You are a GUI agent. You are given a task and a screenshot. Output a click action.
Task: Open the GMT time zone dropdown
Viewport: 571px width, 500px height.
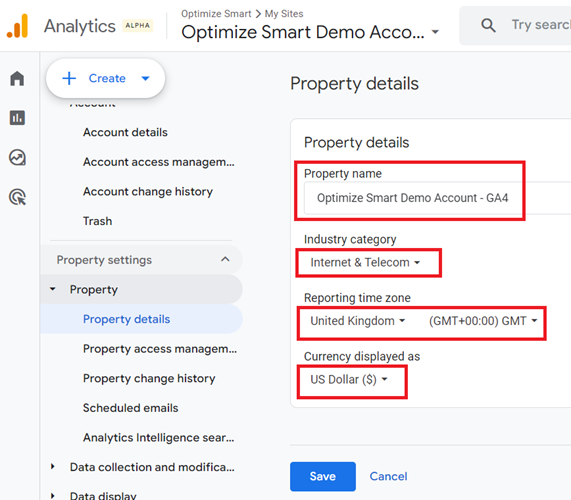tap(483, 321)
